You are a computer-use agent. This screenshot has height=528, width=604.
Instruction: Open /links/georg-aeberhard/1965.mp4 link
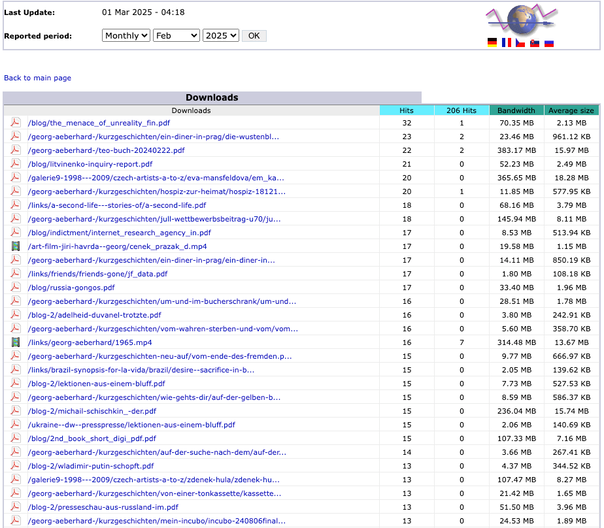point(90,342)
